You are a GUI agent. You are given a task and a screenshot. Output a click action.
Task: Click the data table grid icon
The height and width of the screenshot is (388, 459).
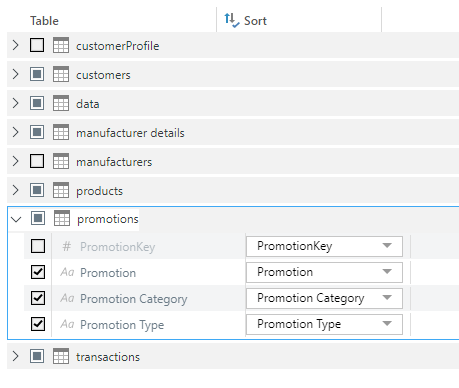(61, 103)
